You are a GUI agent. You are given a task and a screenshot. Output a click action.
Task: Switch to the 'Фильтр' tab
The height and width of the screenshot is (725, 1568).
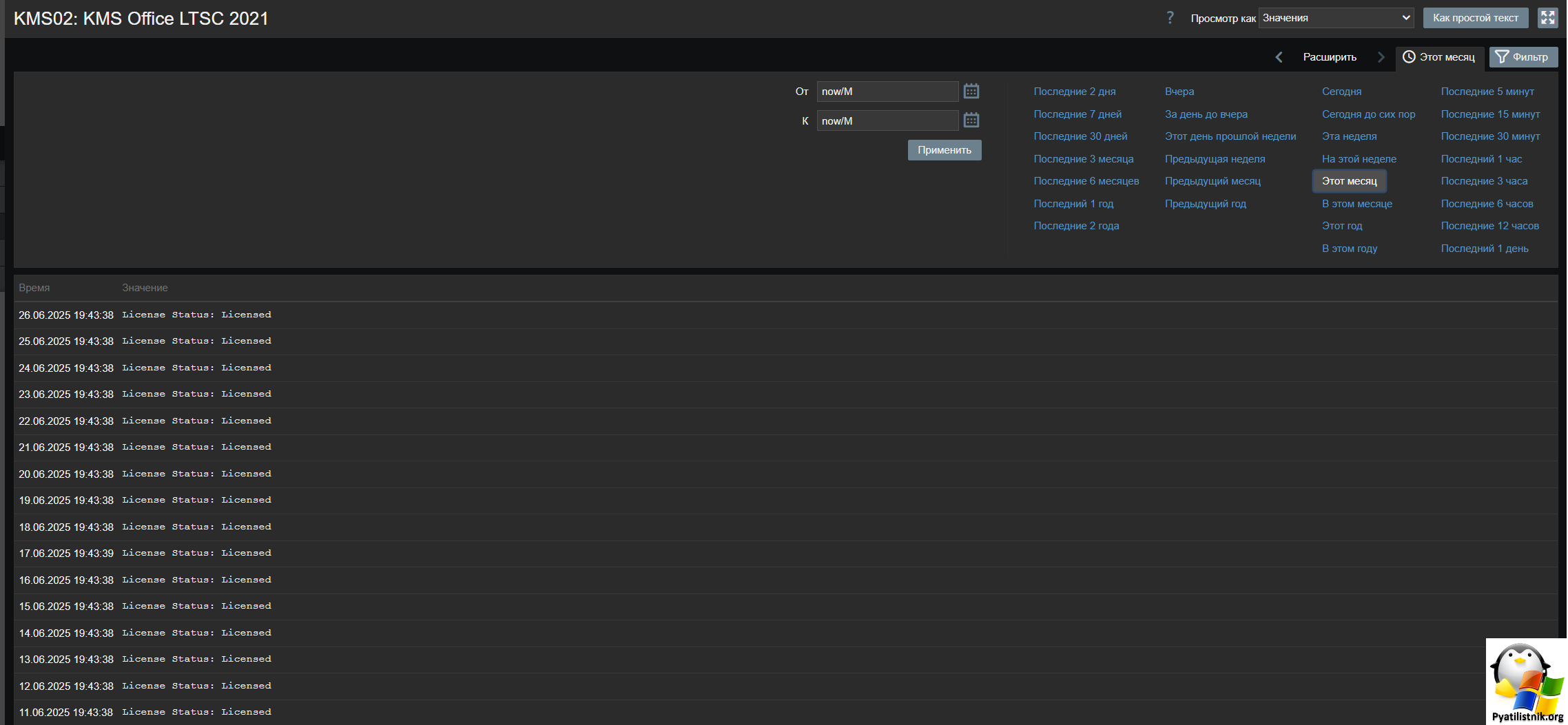click(x=1523, y=57)
